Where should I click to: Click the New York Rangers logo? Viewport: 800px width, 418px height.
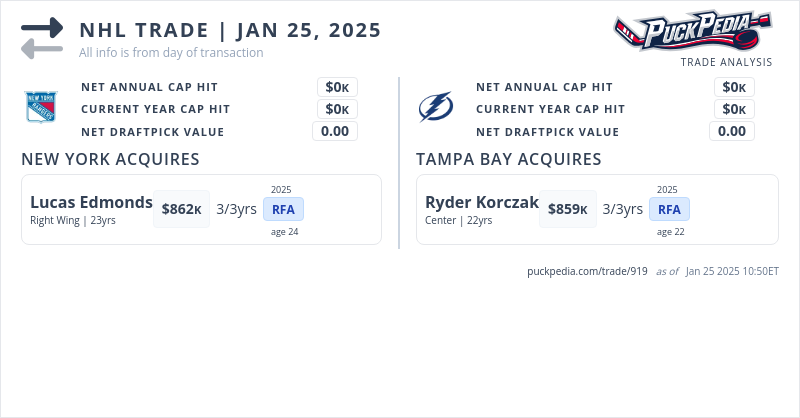click(x=41, y=106)
